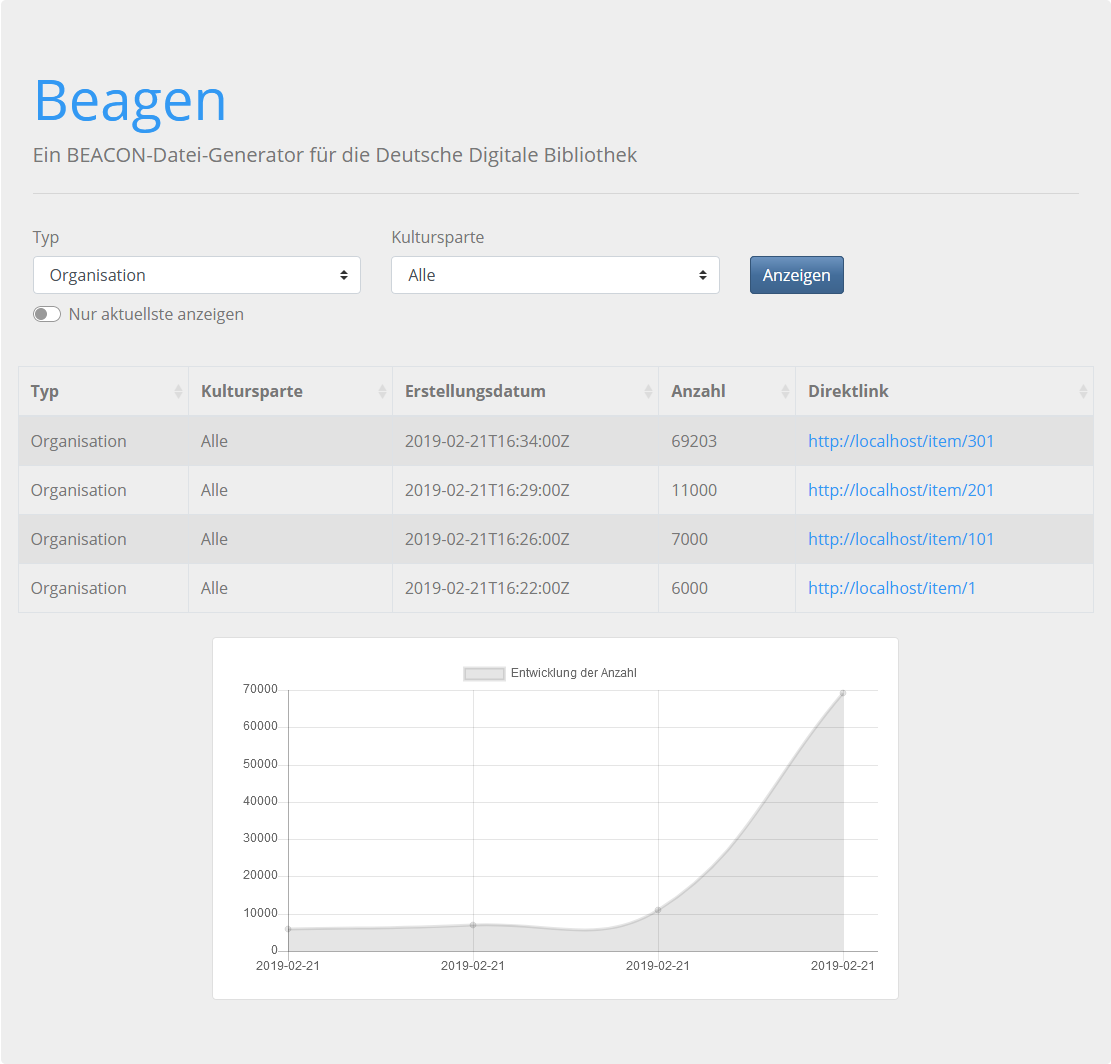
Task: Click the date 2019-02-21T16:26:00Z
Action: point(487,538)
